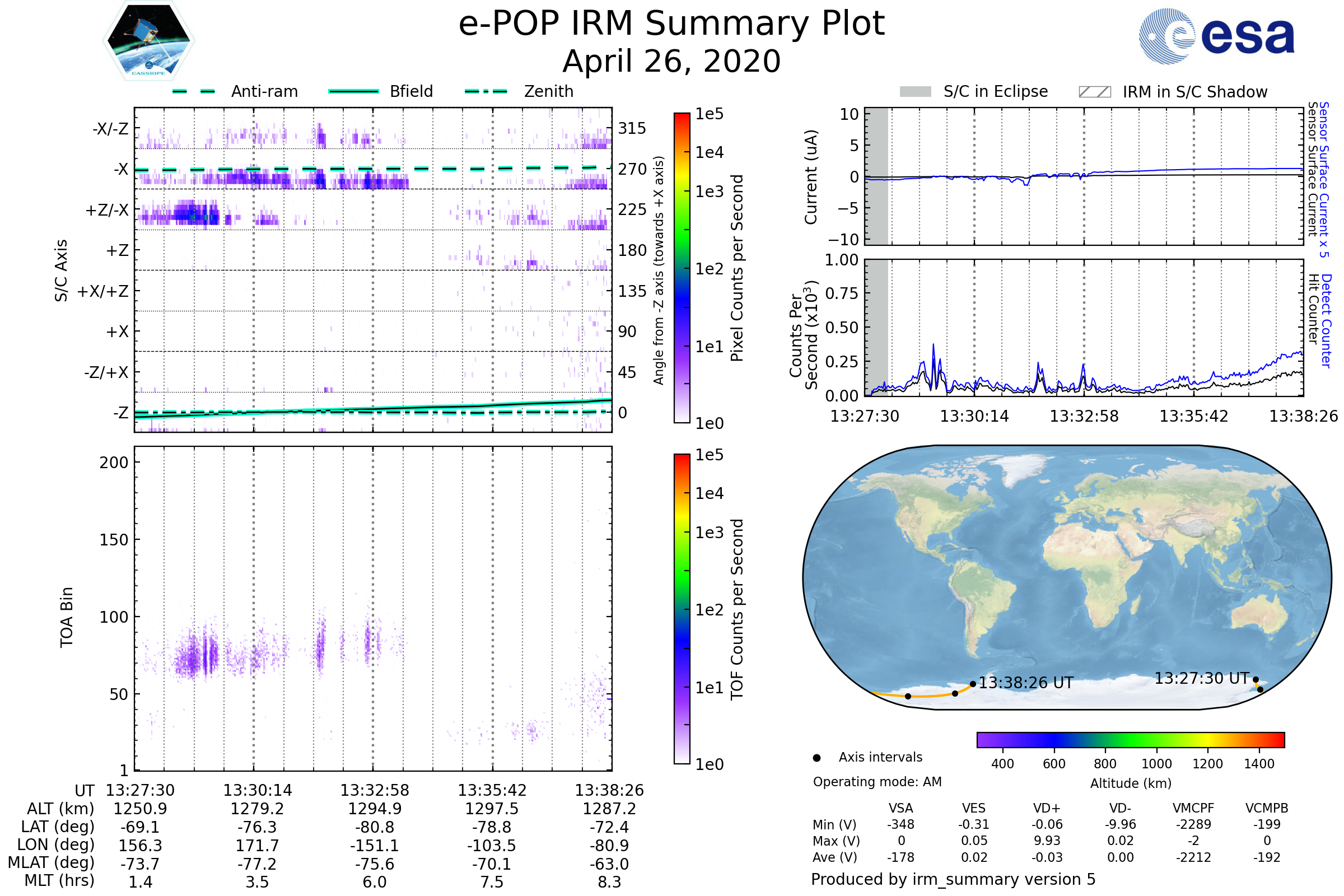
Task: Click the Pixel Counts per Second colorbar
Action: (682, 268)
